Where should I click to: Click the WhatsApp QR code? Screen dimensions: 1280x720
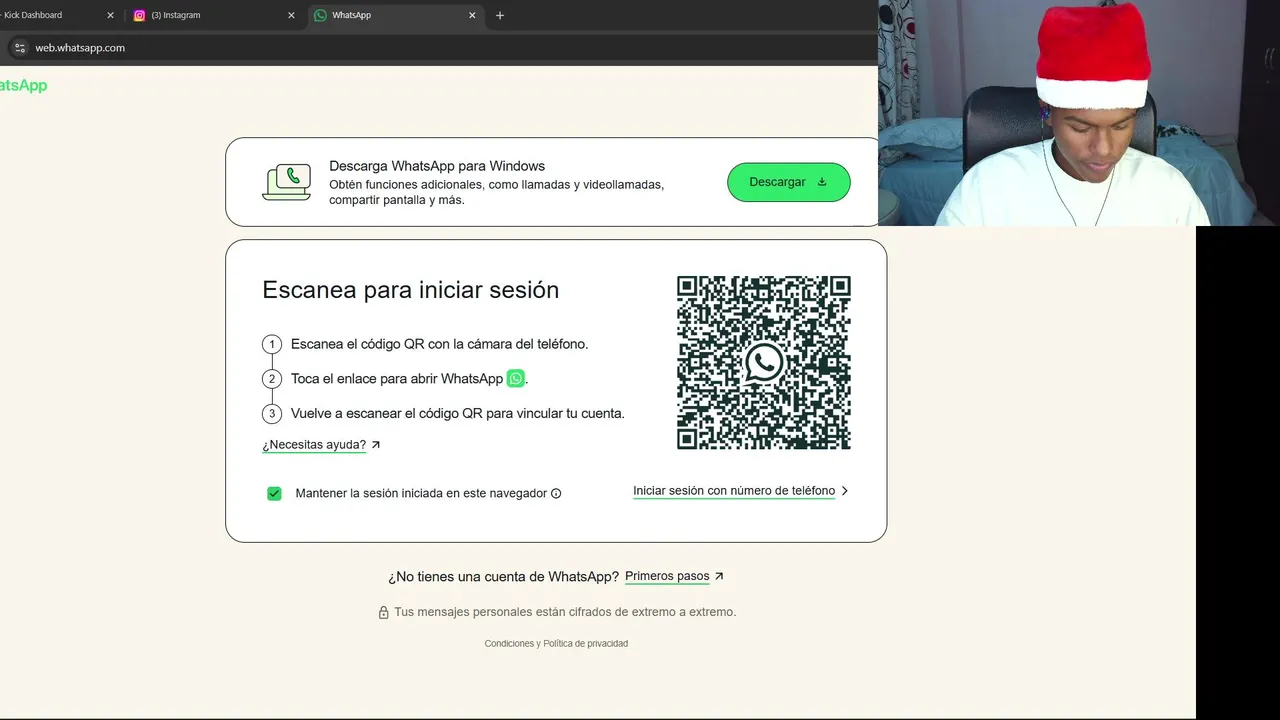click(x=764, y=363)
